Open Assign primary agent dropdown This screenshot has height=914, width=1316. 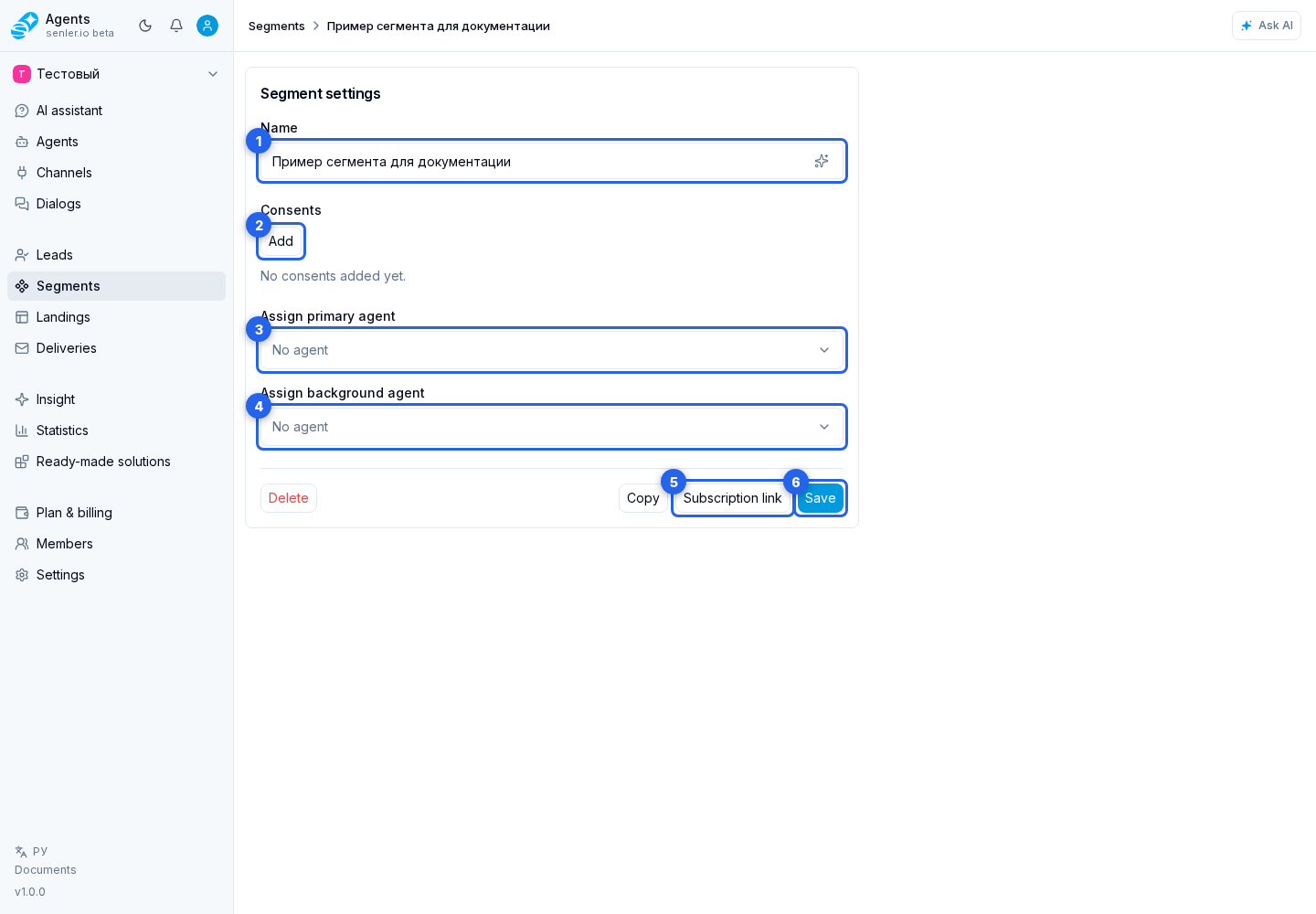[x=552, y=350]
